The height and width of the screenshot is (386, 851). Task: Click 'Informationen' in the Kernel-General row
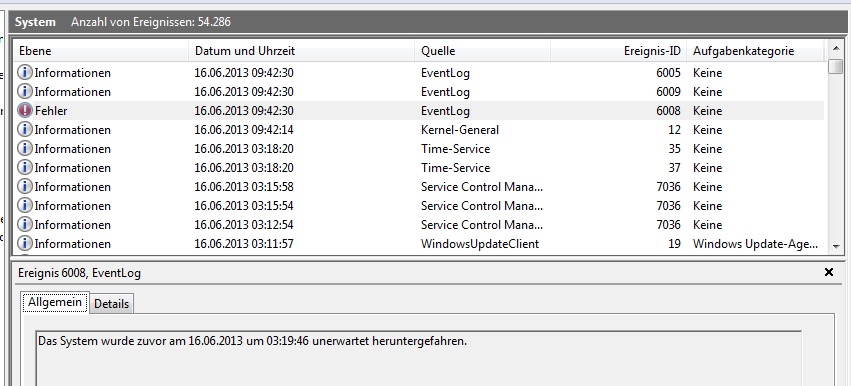(x=73, y=130)
